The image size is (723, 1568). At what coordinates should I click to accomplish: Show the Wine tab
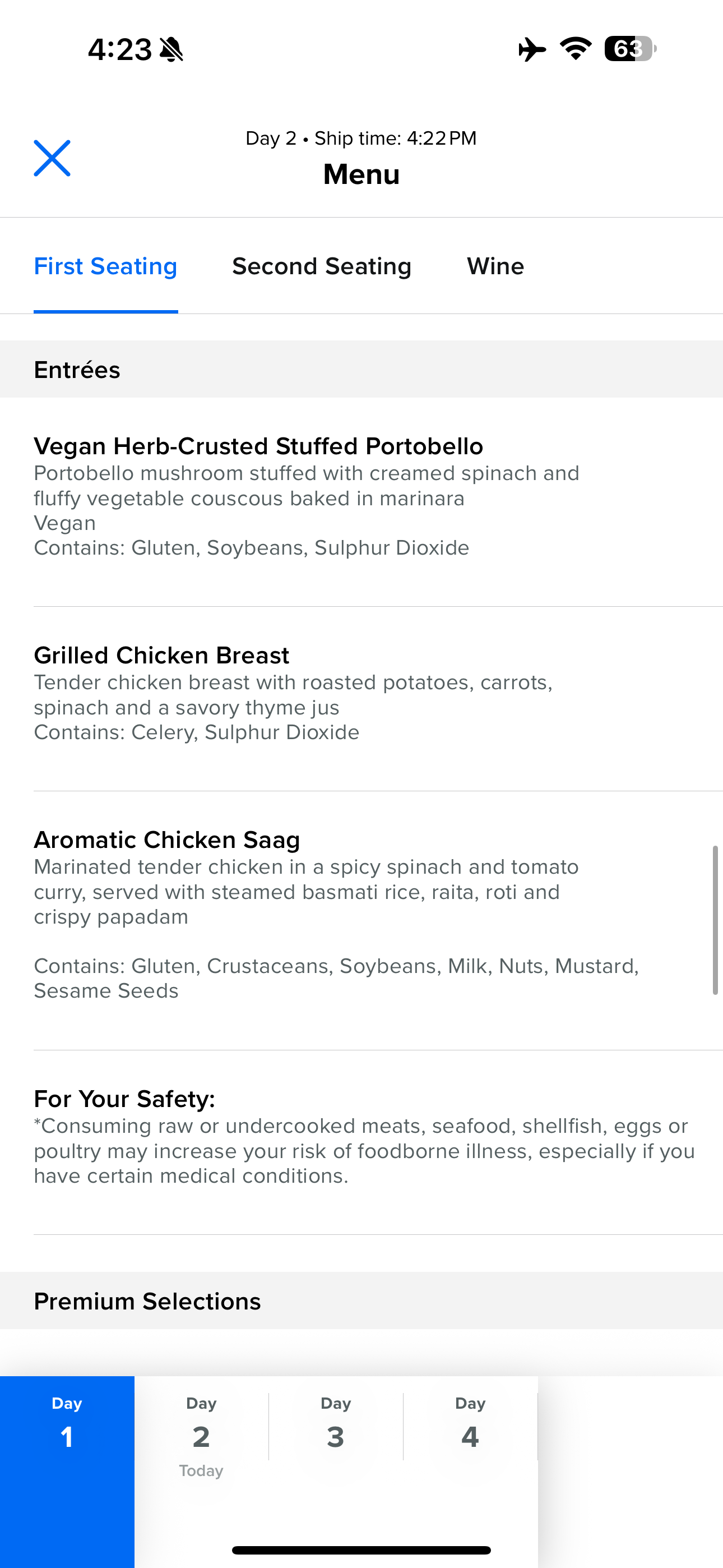(495, 266)
